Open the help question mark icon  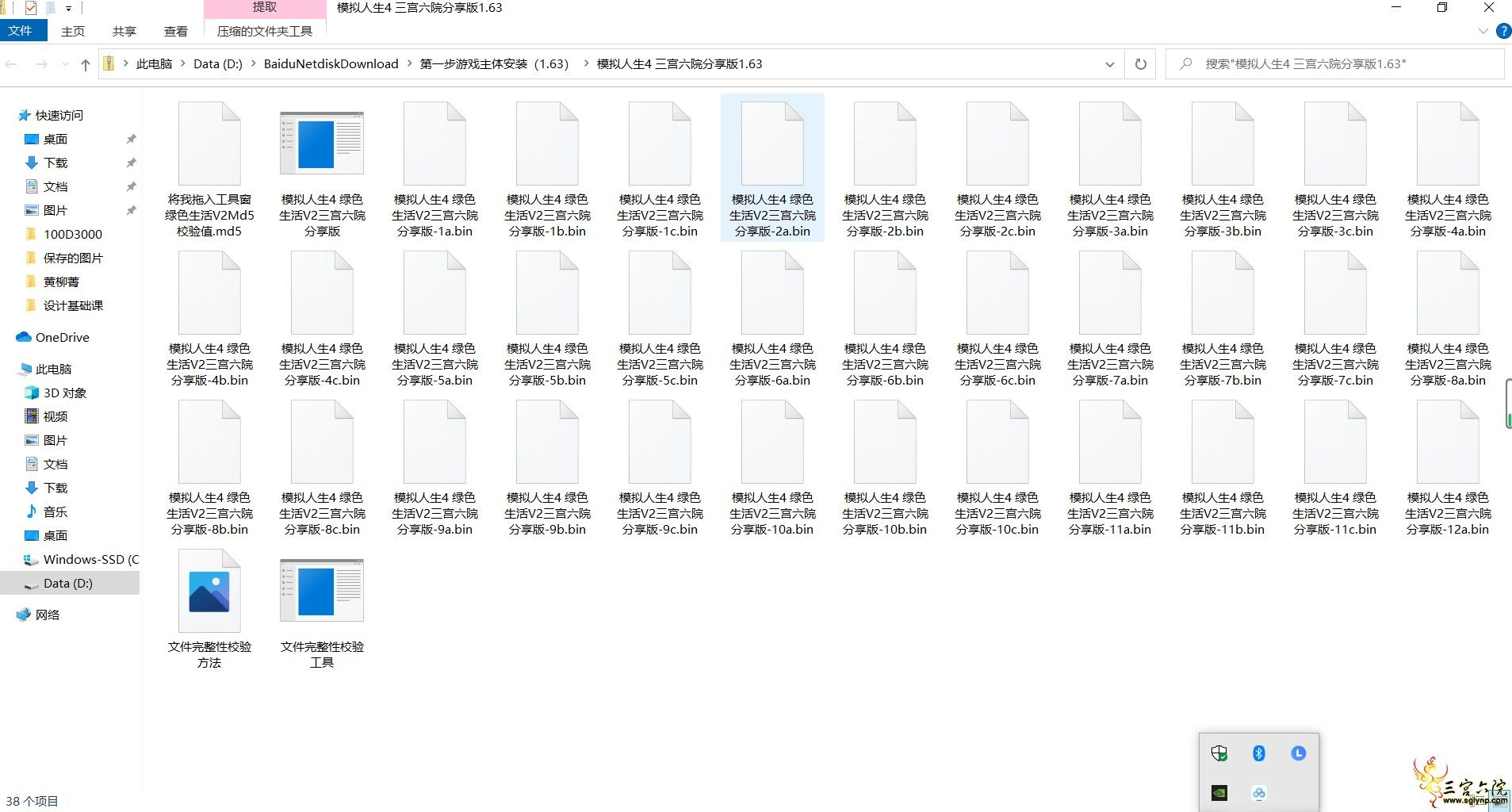pos(1502,31)
